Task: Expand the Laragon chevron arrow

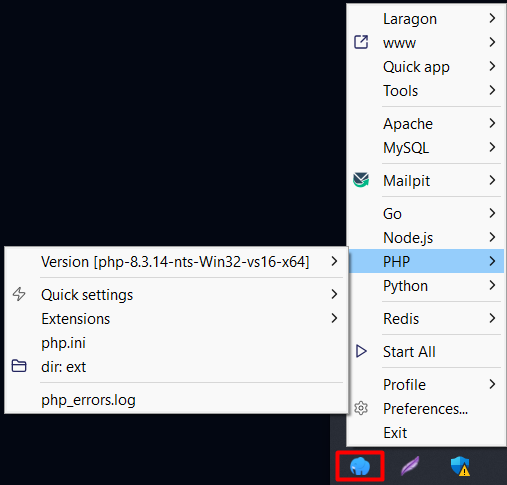Action: click(492, 18)
